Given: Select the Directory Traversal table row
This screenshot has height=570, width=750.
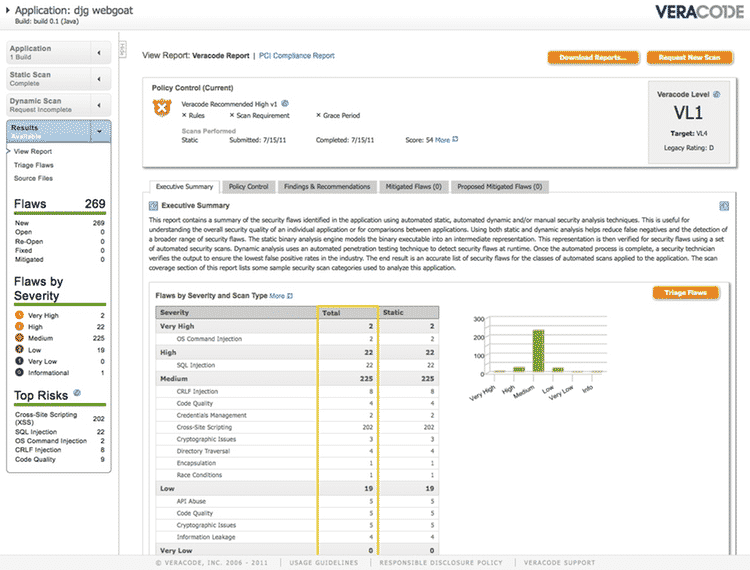Looking at the screenshot, I should click(x=297, y=451).
